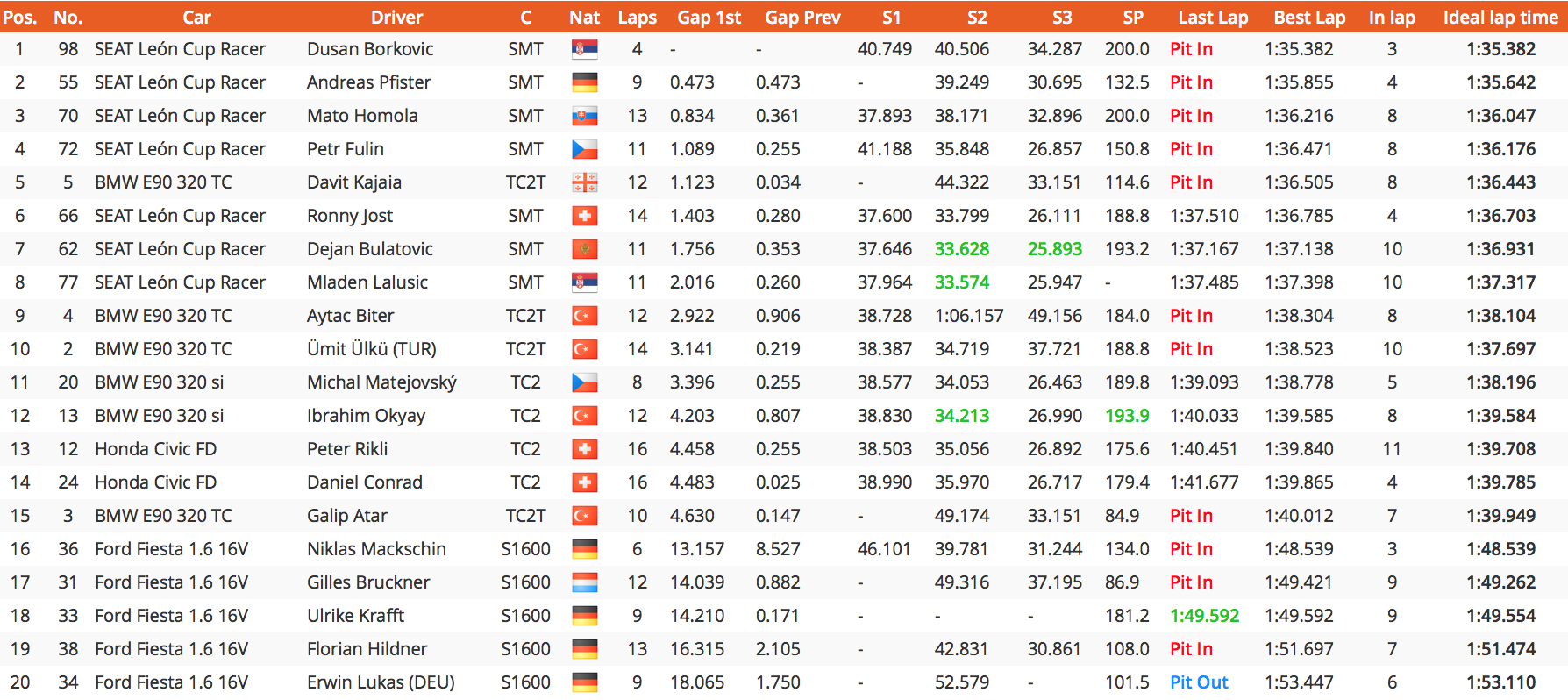Click the Gap 1st column header
Viewport: 1568px width, 700px height.
[709, 18]
